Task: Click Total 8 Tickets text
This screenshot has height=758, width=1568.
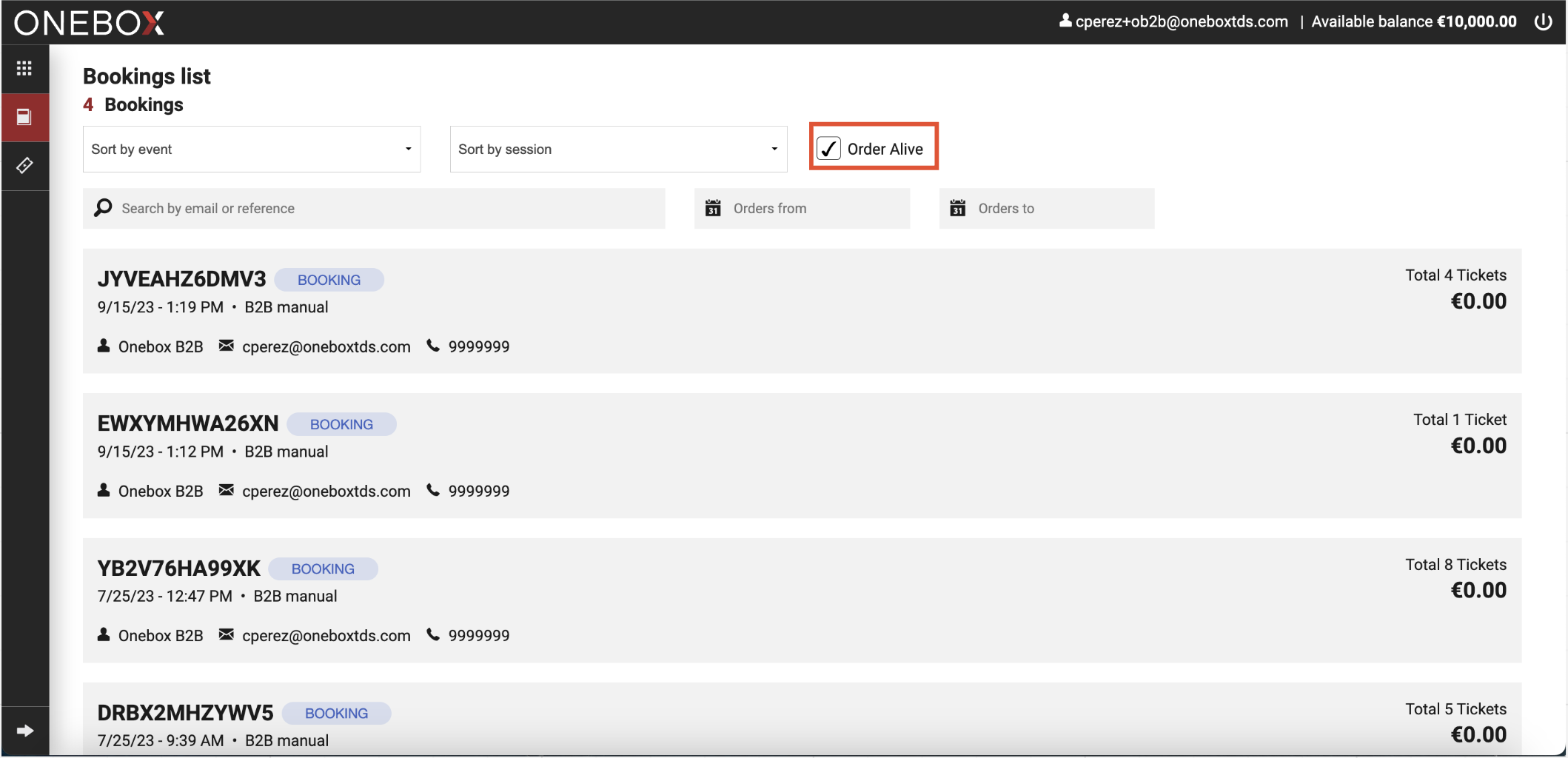Action: pos(1456,564)
